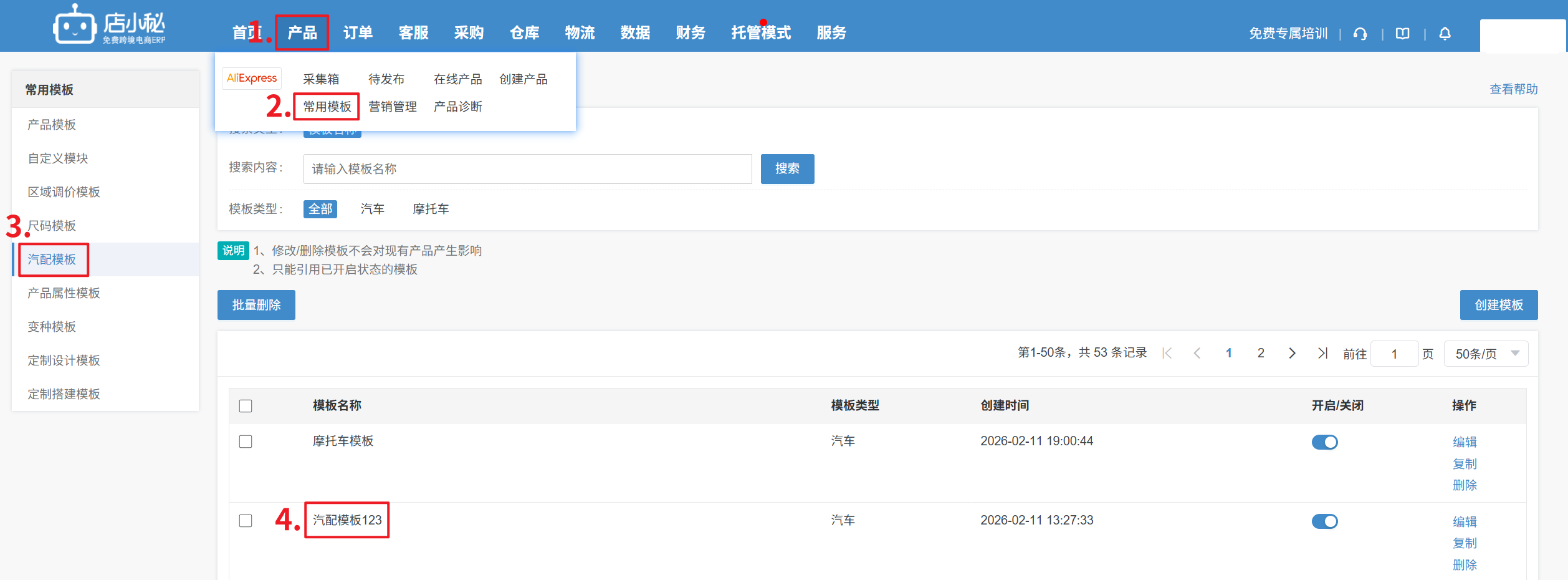Open the help book icon

1402,34
